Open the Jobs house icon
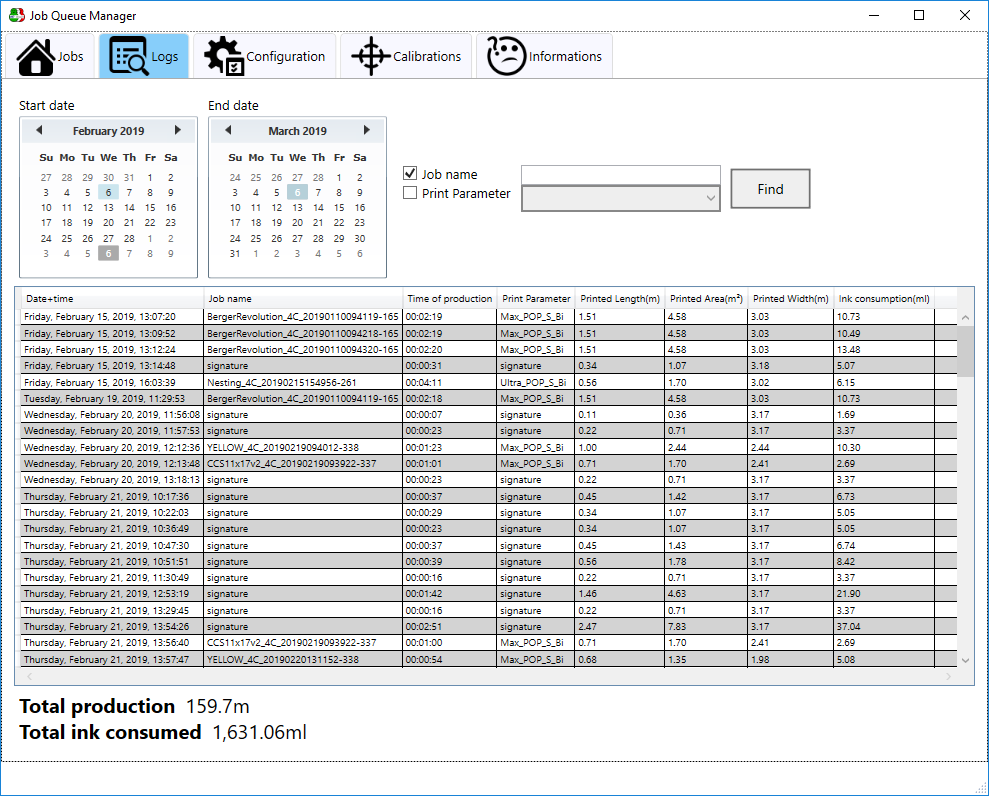Viewport: 989px width, 796px height. click(x=36, y=57)
